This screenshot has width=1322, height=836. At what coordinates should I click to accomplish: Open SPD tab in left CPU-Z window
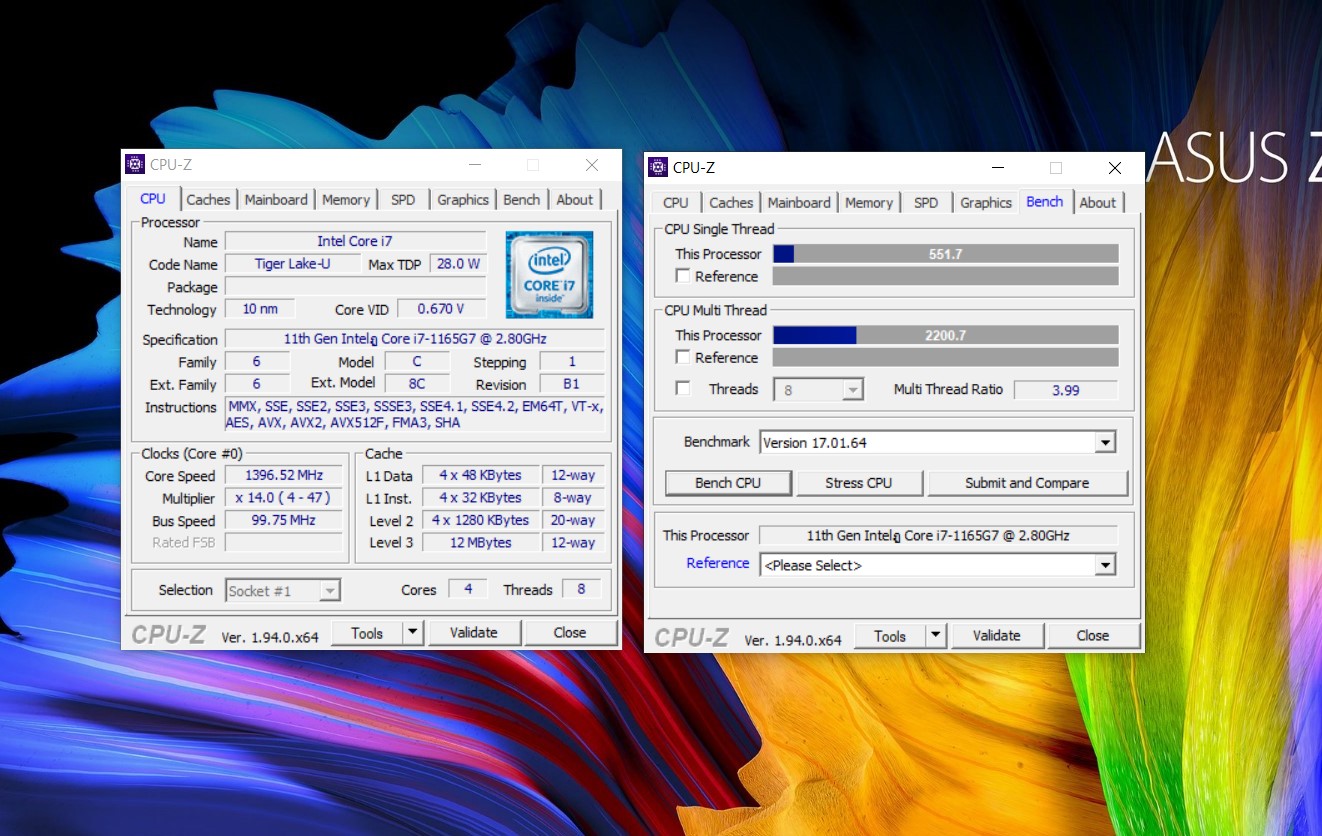pos(403,200)
